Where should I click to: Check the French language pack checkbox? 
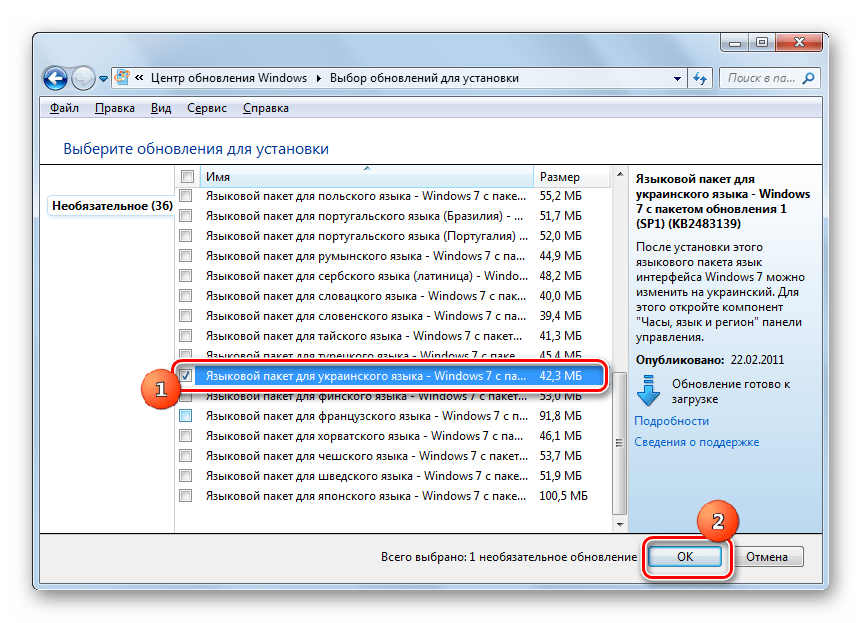pyautogui.click(x=186, y=416)
